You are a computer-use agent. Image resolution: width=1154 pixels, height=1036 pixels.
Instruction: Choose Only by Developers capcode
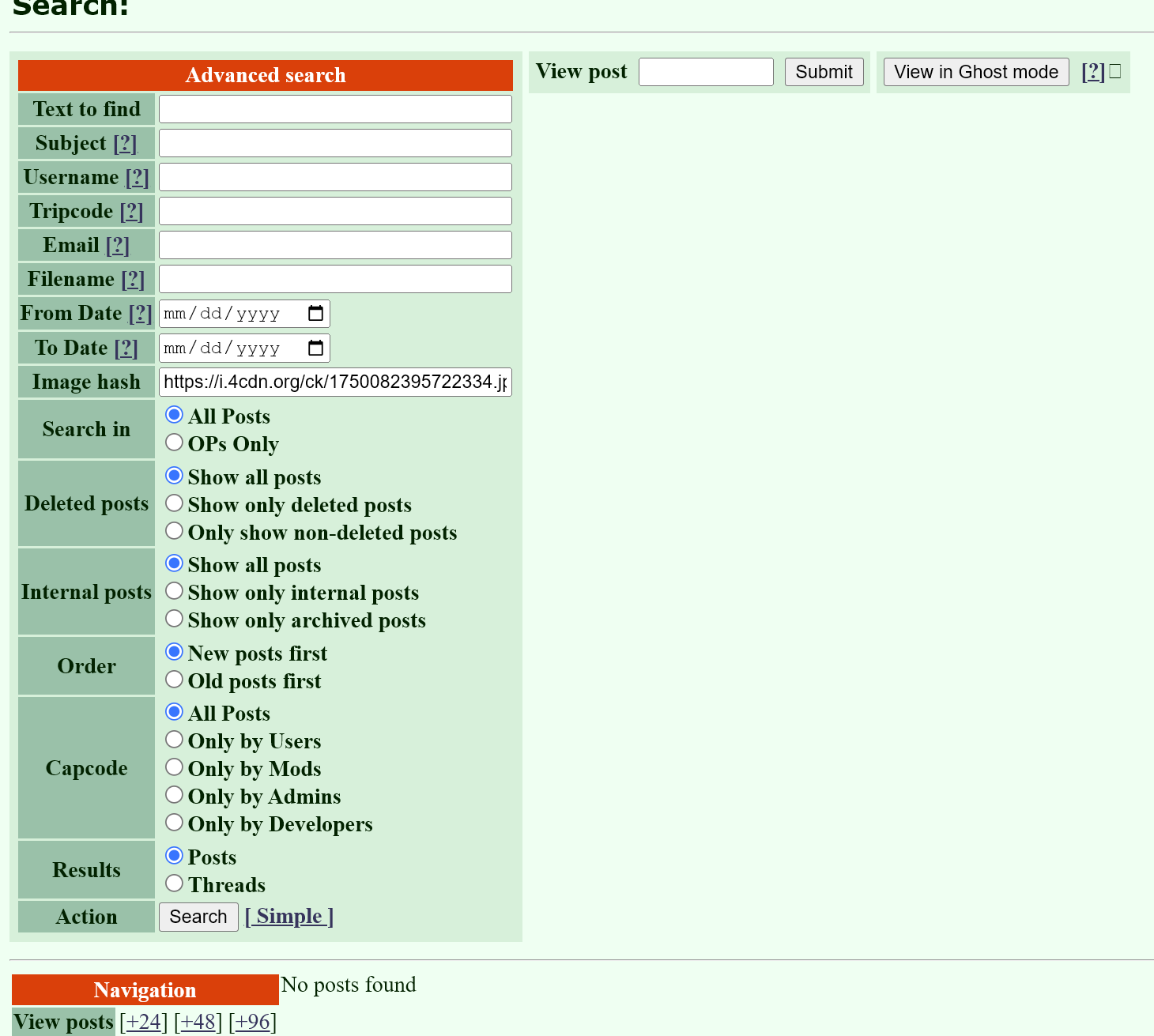[x=174, y=823]
